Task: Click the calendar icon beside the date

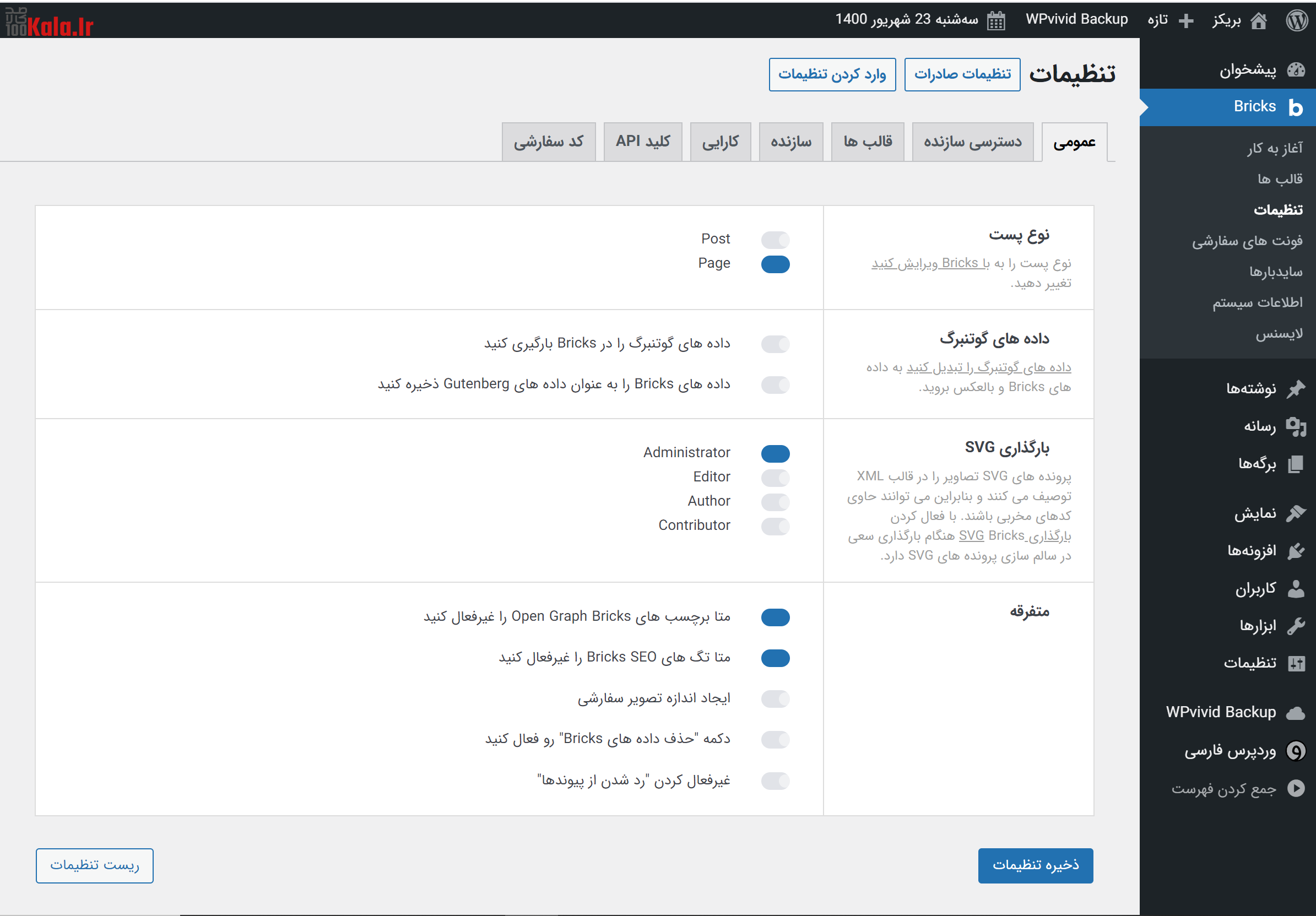Action: (995, 20)
